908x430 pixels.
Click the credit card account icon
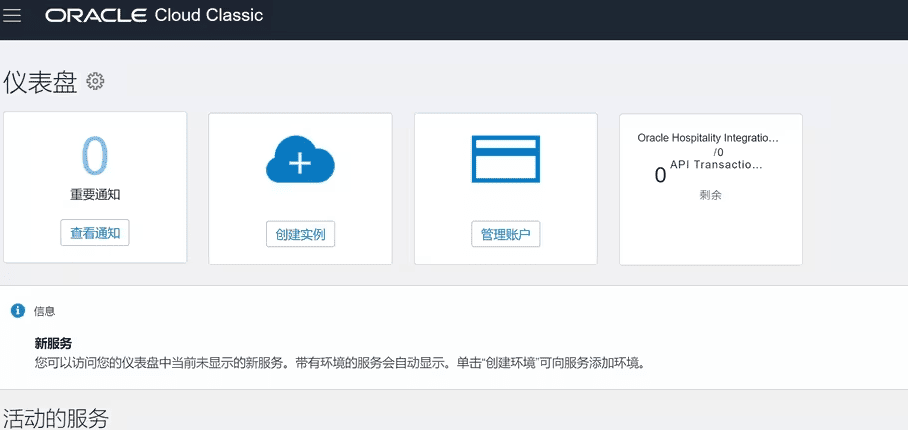pyautogui.click(x=506, y=159)
